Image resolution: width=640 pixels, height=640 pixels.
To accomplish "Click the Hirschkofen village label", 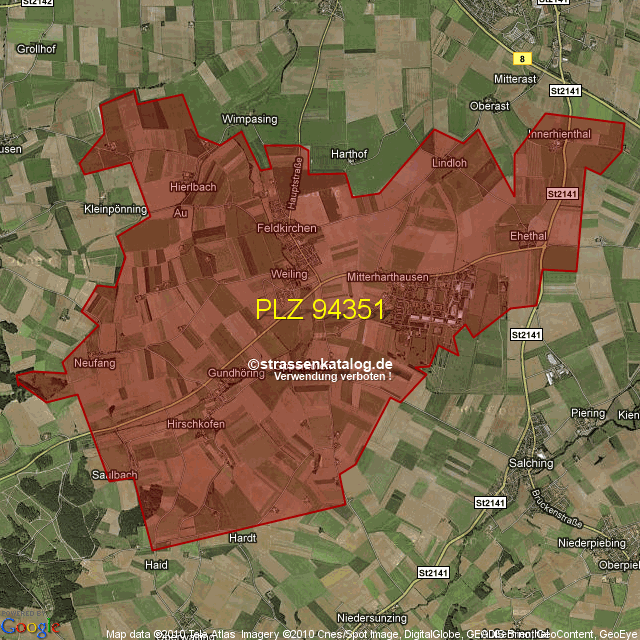I will pyautogui.click(x=195, y=425).
